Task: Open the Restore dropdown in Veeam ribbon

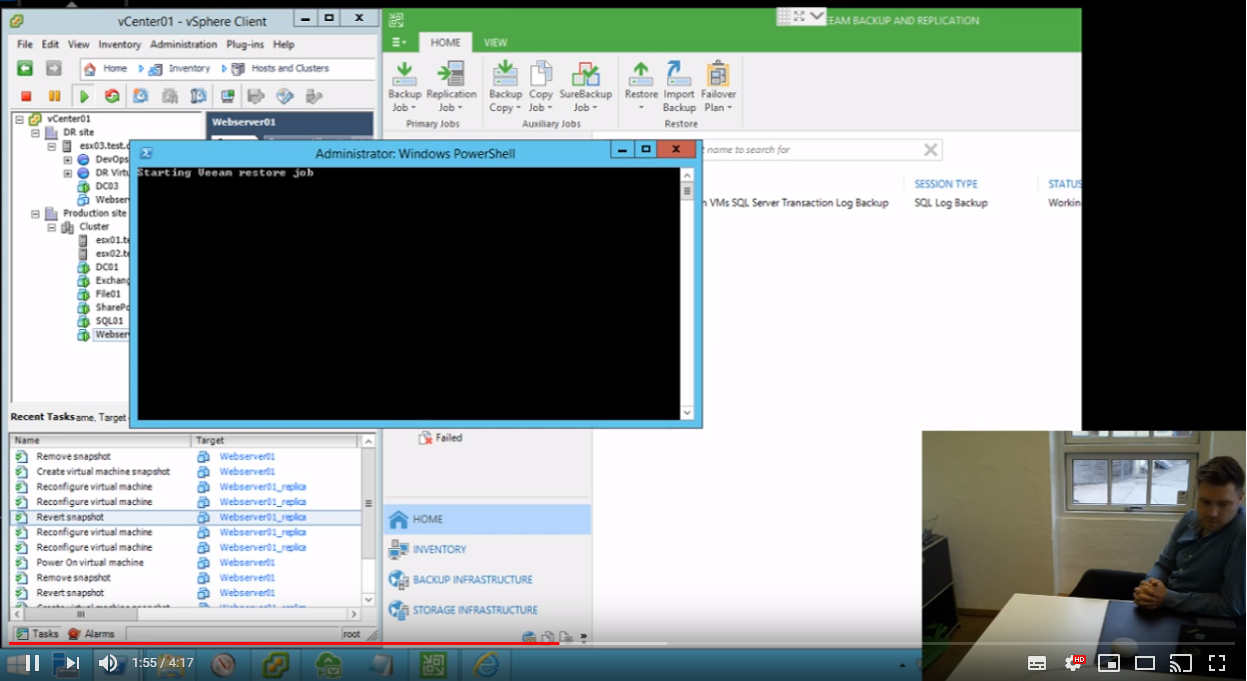Action: (x=641, y=87)
